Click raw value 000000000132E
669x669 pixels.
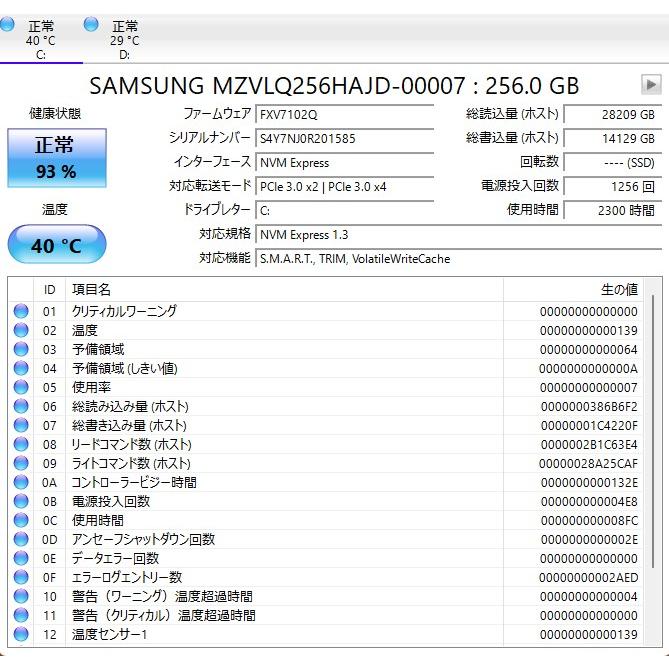(x=589, y=483)
